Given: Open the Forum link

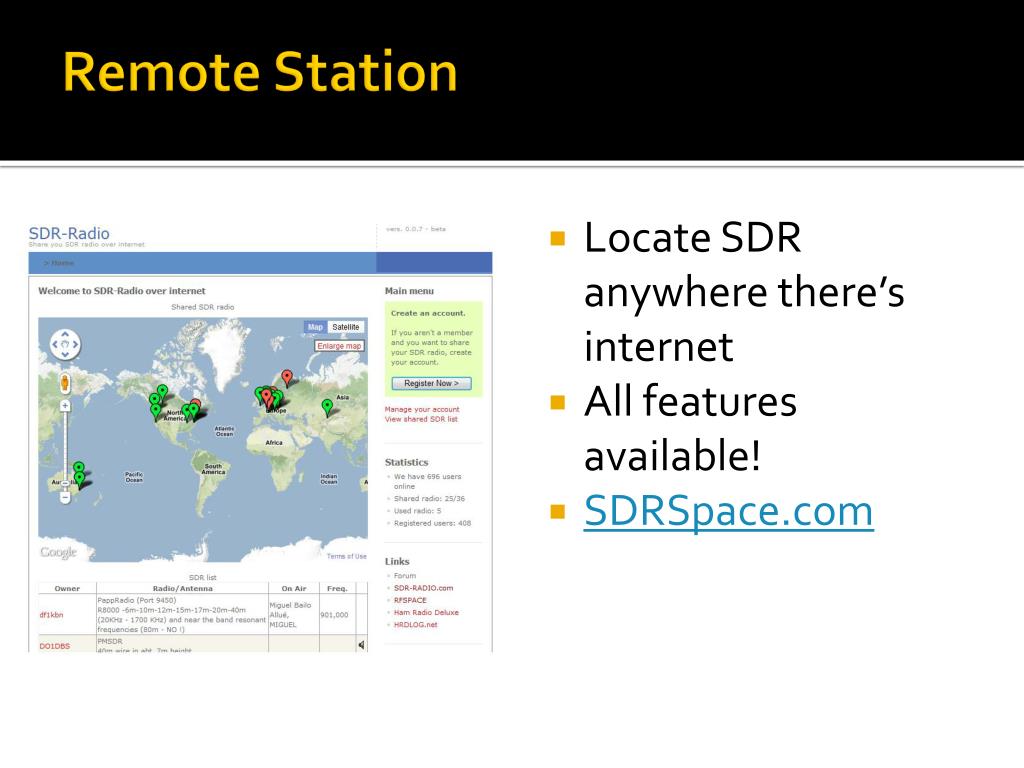Looking at the screenshot, I should coord(405,576).
